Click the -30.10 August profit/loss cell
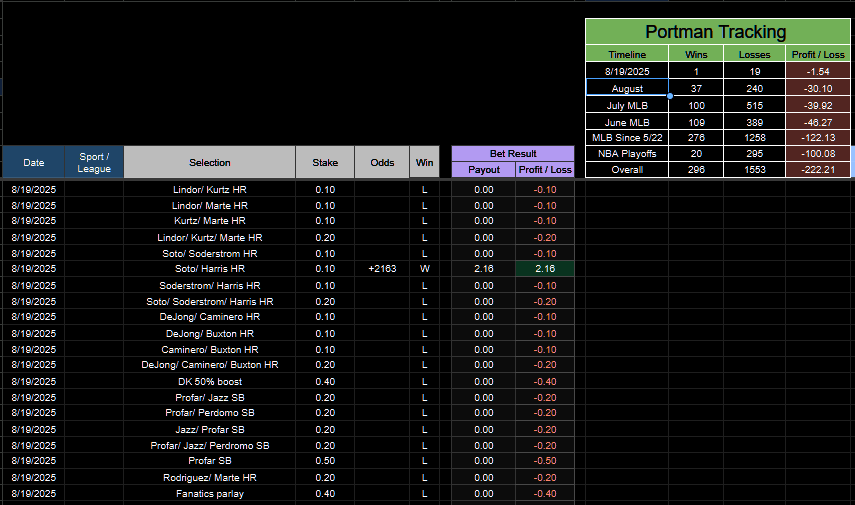 818,88
